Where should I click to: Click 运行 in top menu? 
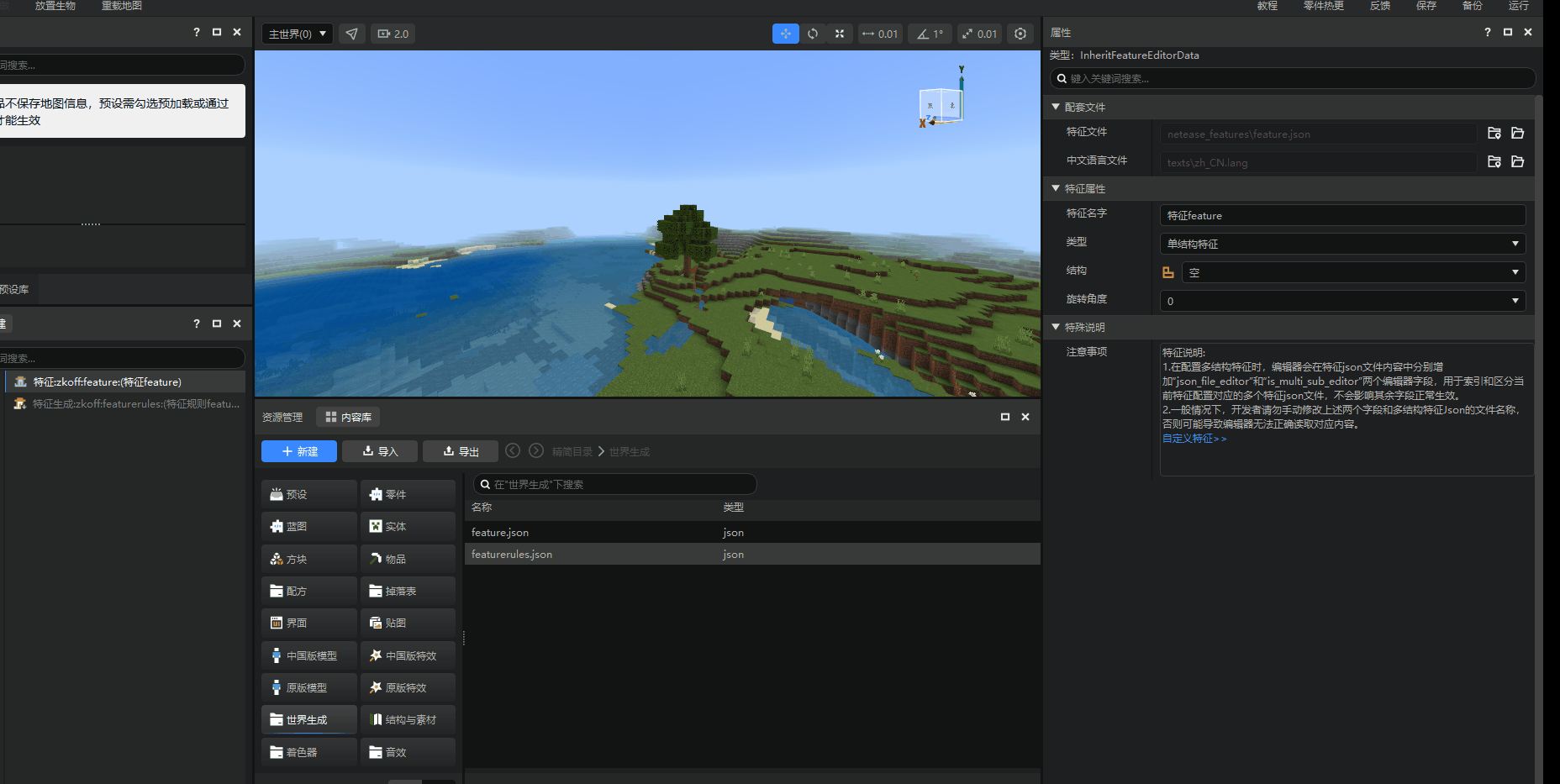click(1518, 6)
